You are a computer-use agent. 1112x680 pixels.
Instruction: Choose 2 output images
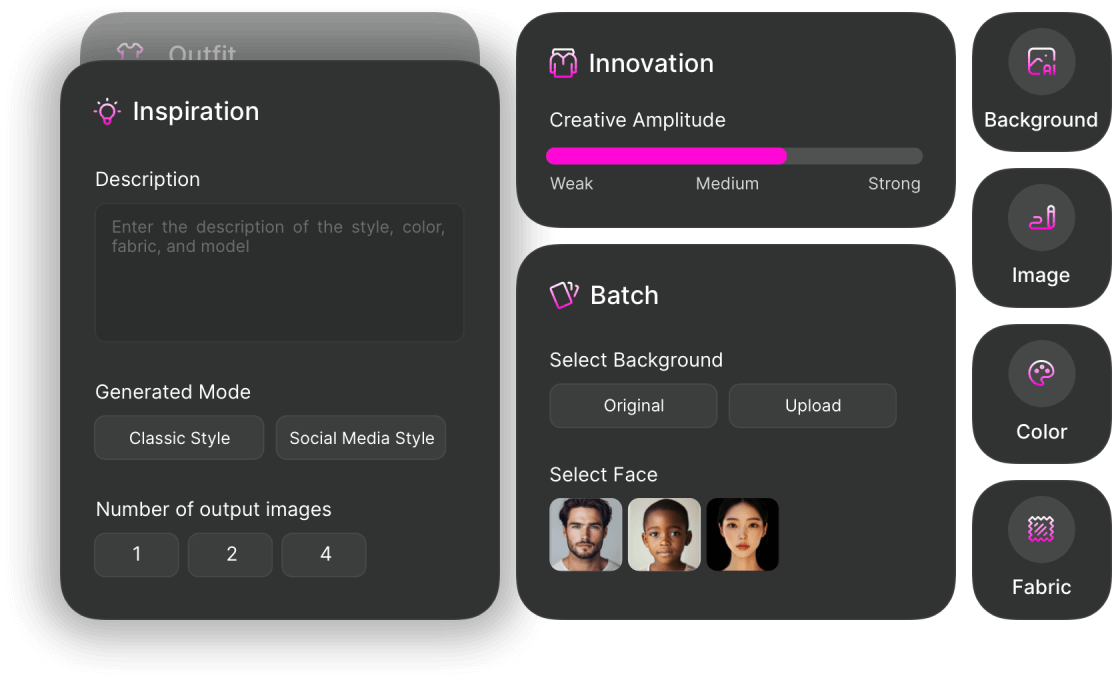[231, 555]
